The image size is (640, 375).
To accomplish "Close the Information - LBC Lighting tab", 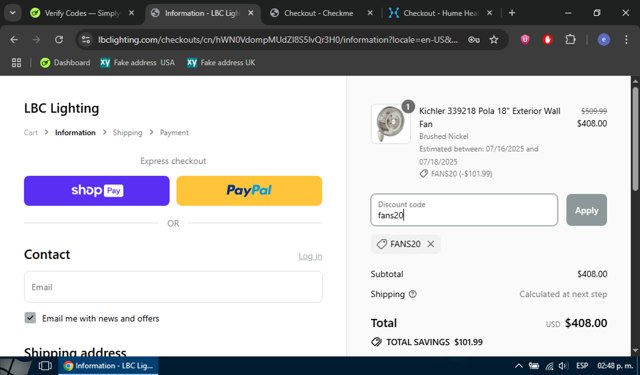I will pos(251,13).
